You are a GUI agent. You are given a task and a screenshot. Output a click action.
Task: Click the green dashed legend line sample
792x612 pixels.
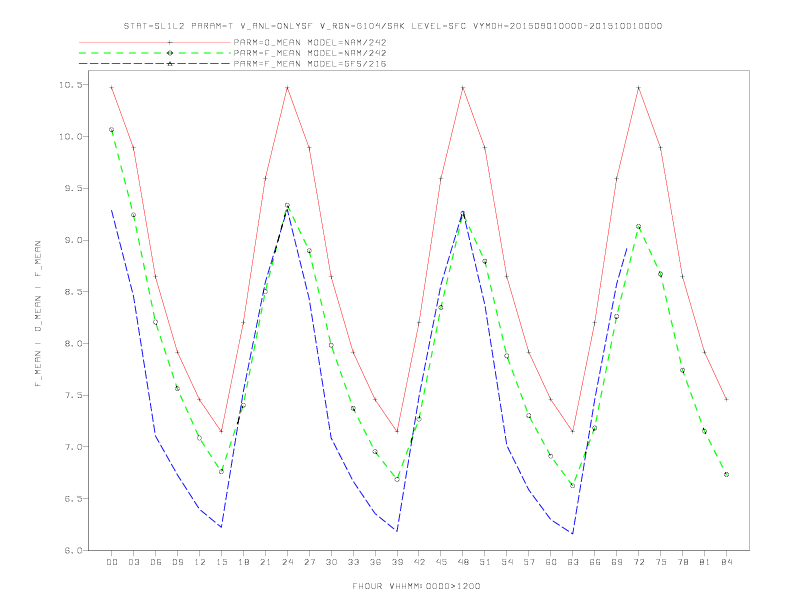click(x=155, y=53)
